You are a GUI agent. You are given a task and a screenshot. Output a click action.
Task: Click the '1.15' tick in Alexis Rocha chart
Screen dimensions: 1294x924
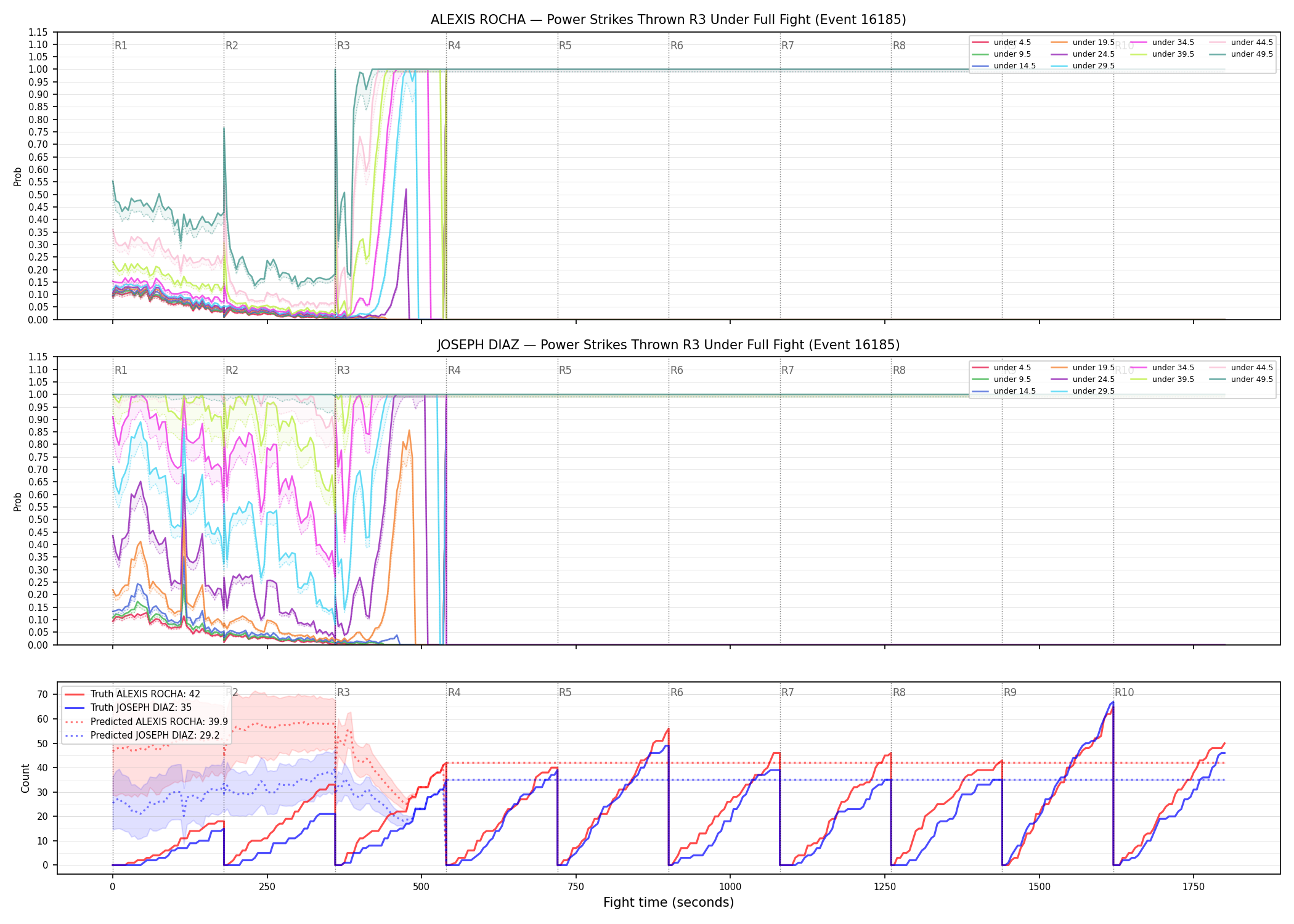click(x=38, y=32)
